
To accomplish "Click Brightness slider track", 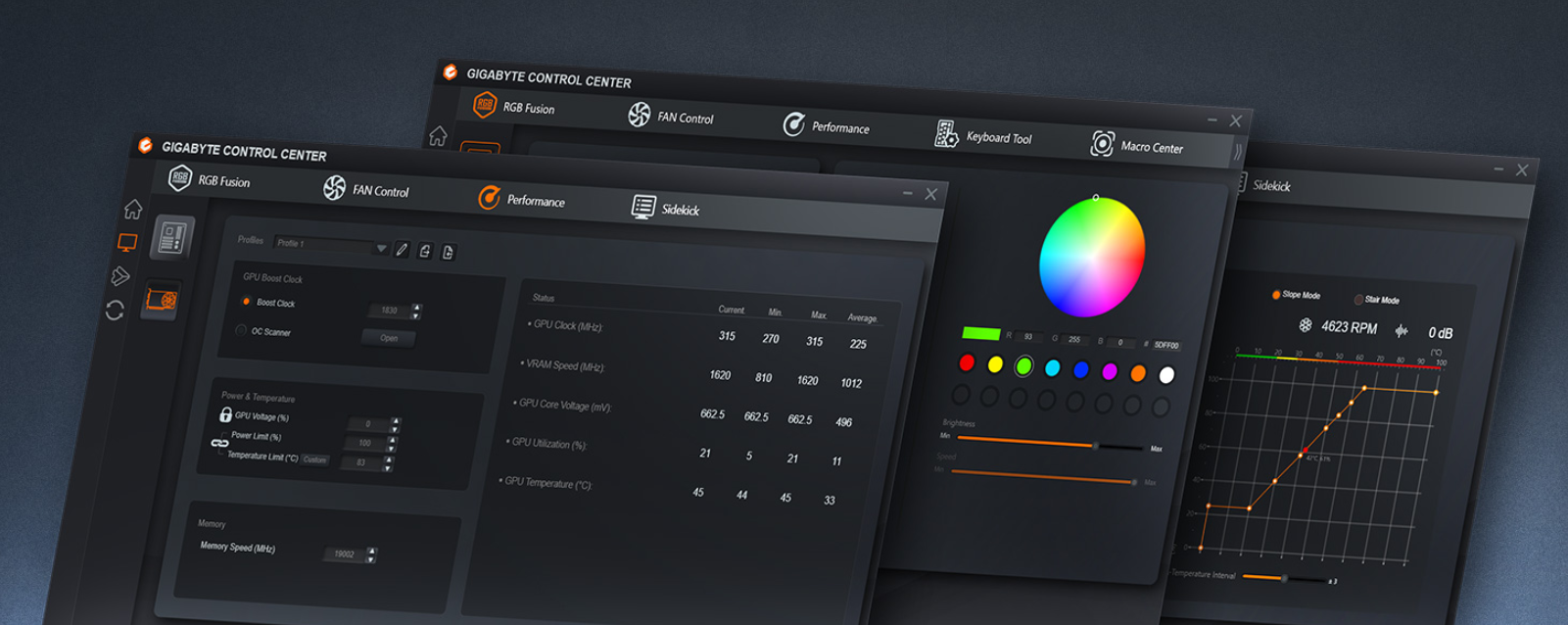I will click(x=1049, y=443).
